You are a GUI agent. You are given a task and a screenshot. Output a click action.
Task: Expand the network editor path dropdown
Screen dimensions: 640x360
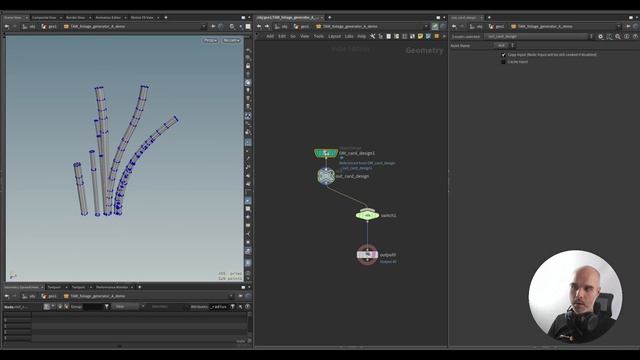[426, 27]
